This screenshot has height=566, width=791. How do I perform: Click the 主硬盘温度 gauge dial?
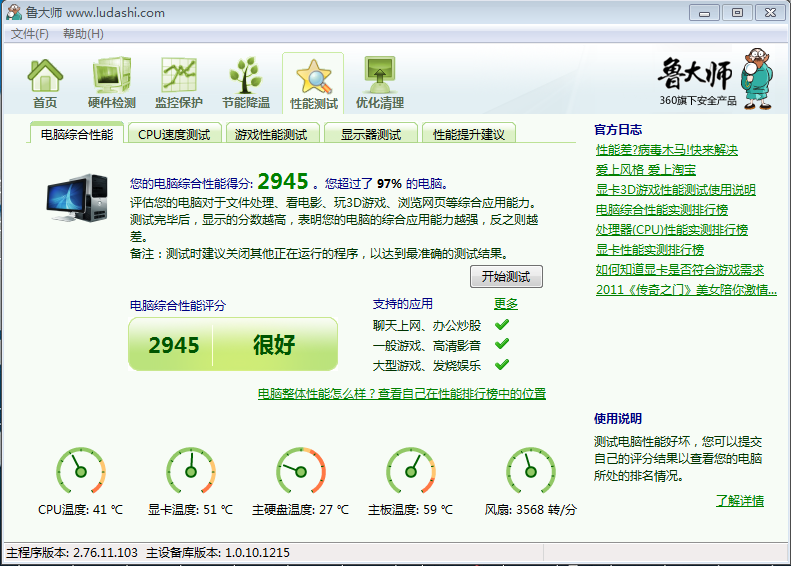click(301, 471)
